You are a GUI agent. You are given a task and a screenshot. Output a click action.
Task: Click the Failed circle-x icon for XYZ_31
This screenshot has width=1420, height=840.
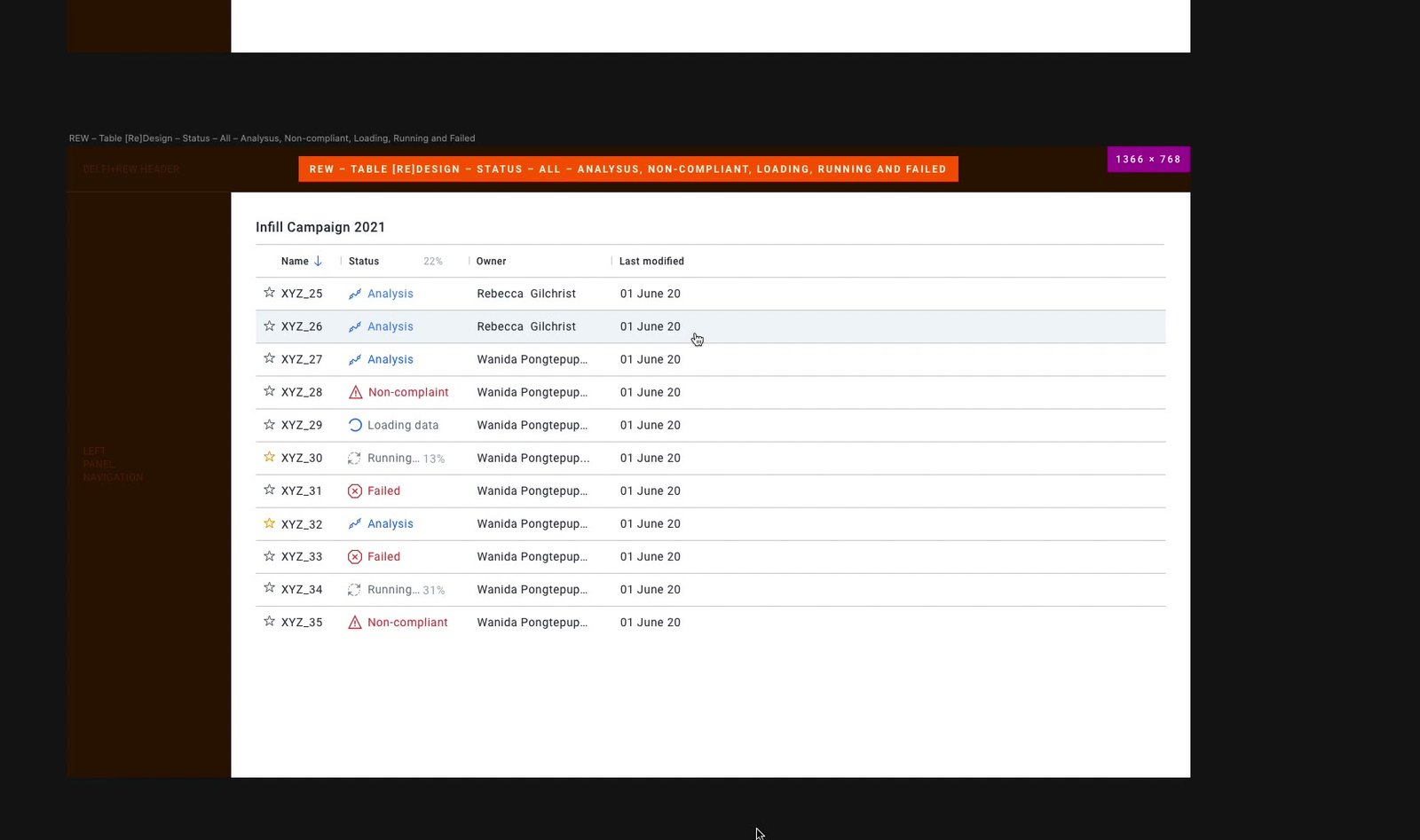tap(355, 491)
